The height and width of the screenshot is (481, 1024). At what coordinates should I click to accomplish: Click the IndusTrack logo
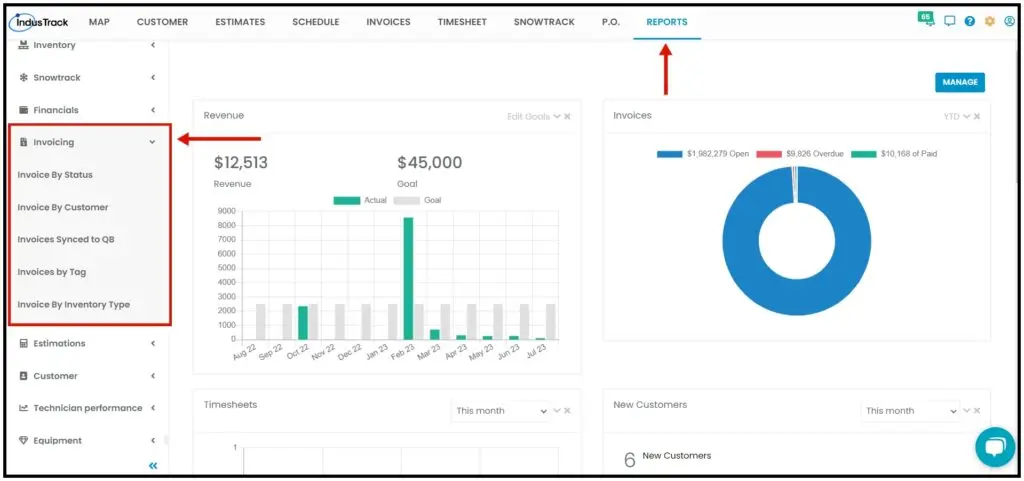[40, 22]
